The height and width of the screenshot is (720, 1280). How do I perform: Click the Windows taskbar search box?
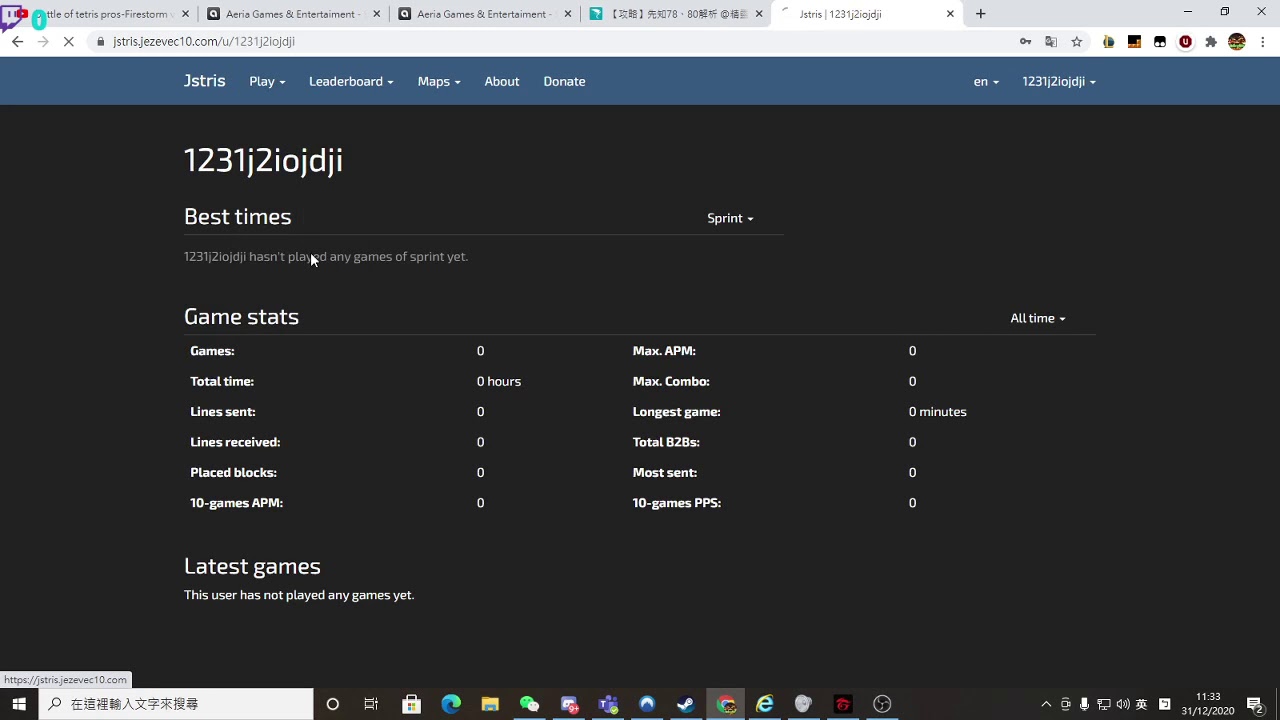(x=177, y=704)
